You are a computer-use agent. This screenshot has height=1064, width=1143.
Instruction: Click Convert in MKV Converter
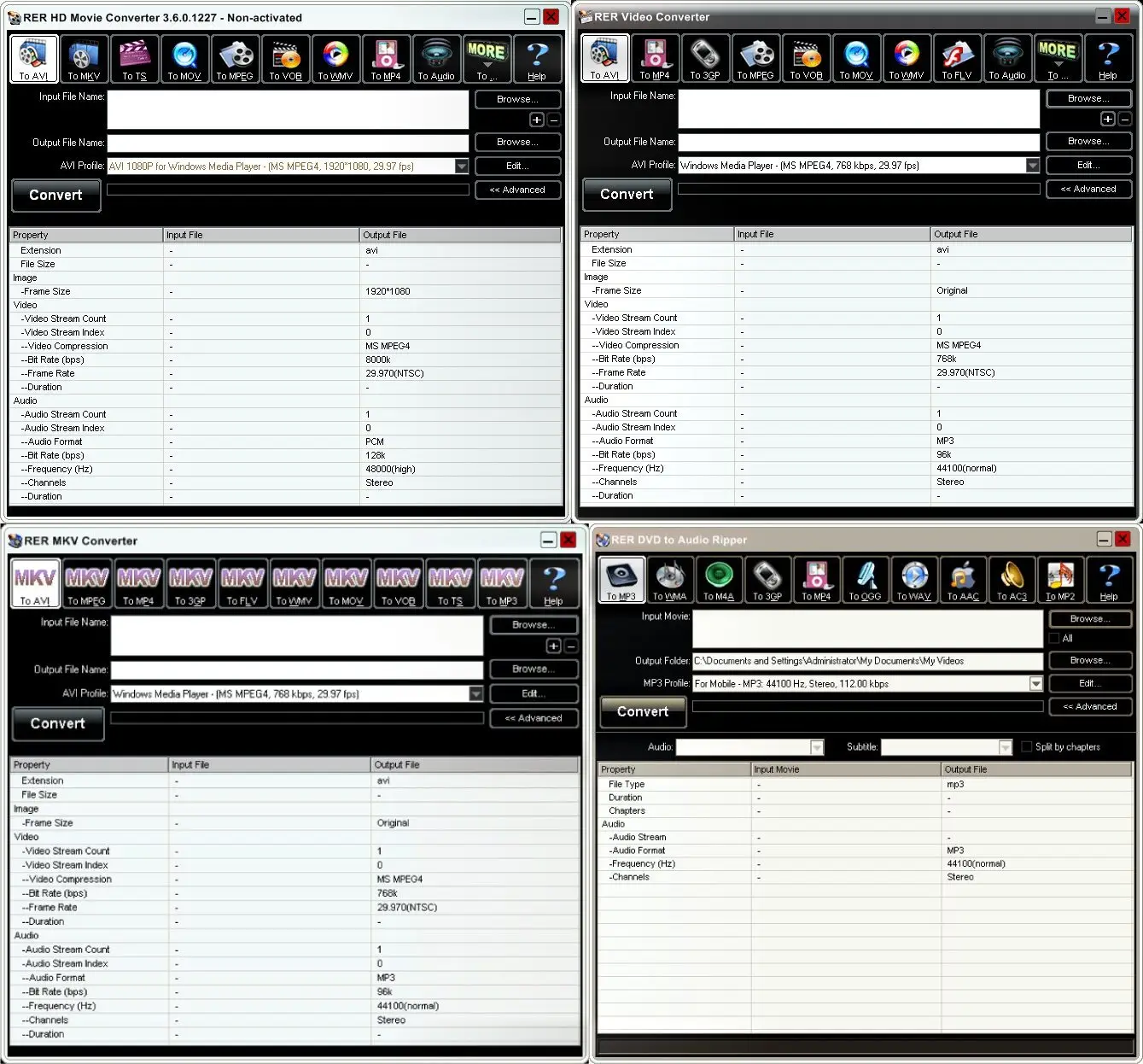click(x=58, y=723)
